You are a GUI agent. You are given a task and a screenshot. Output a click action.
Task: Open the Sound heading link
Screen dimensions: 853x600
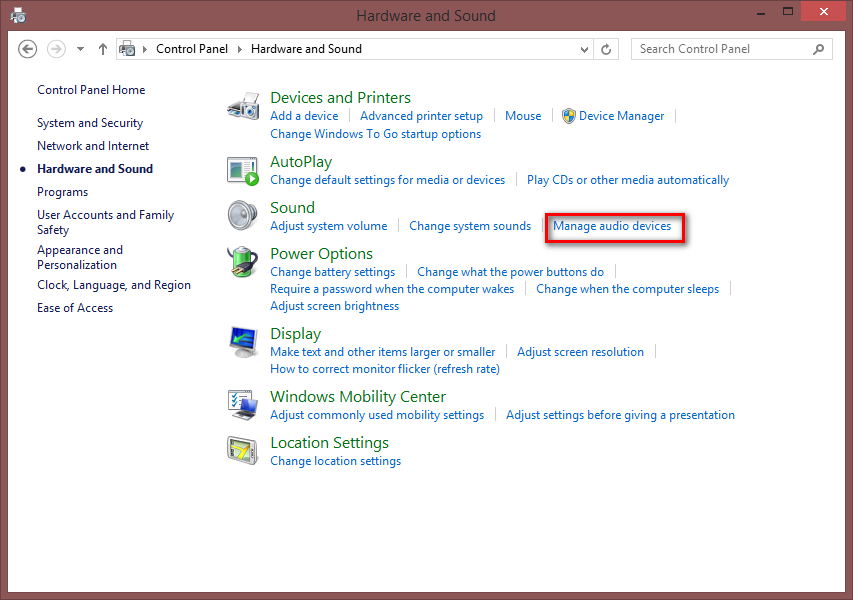[292, 207]
